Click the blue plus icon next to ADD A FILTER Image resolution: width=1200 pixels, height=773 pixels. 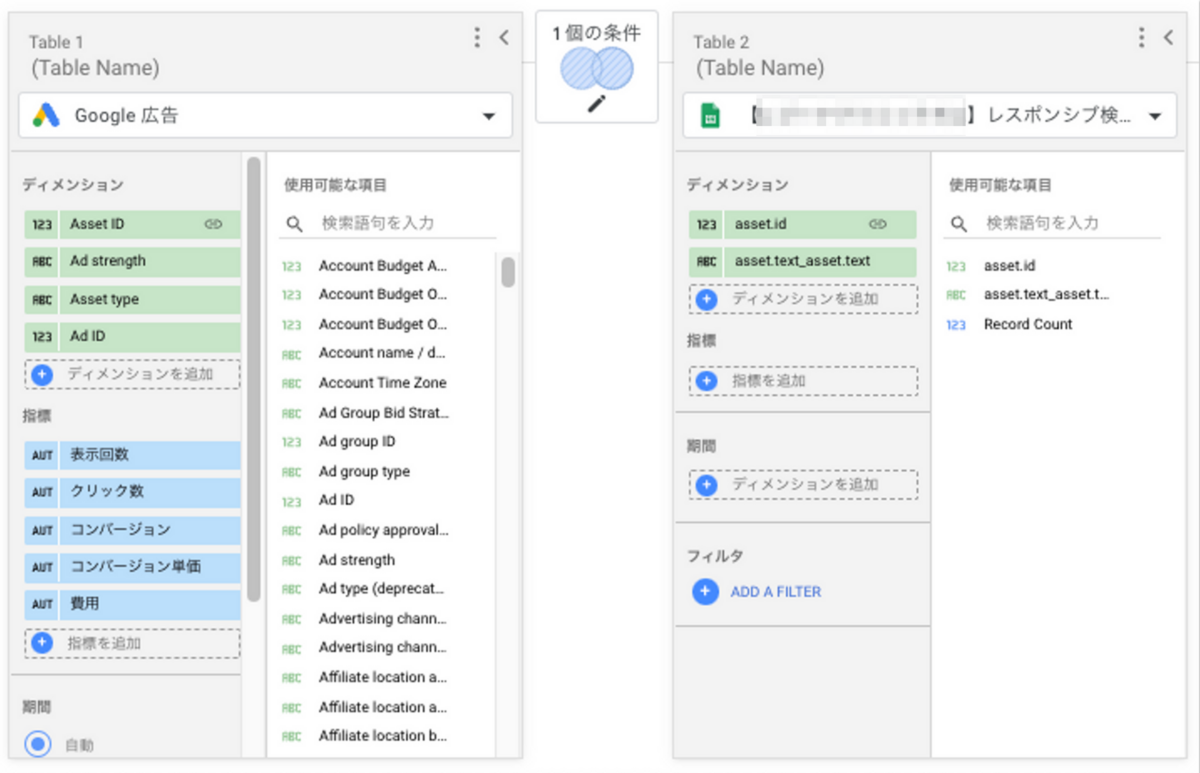point(705,591)
